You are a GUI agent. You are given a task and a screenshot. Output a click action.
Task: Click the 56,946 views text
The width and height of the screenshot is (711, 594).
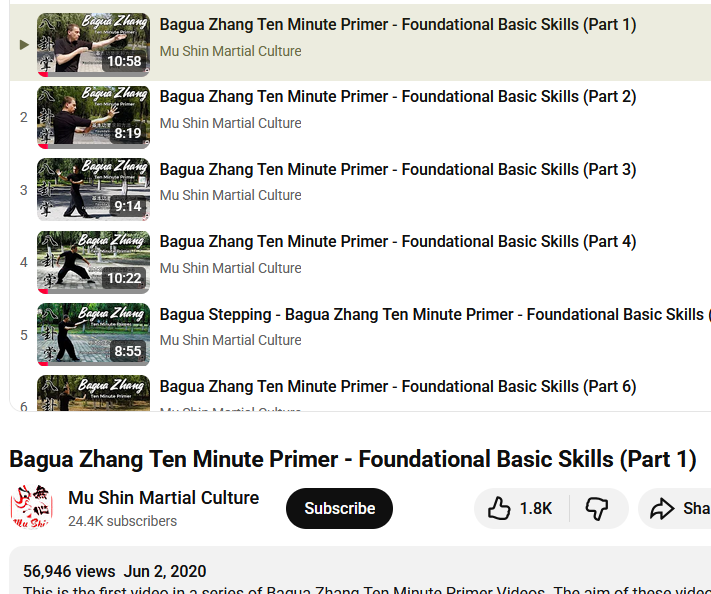coord(69,571)
